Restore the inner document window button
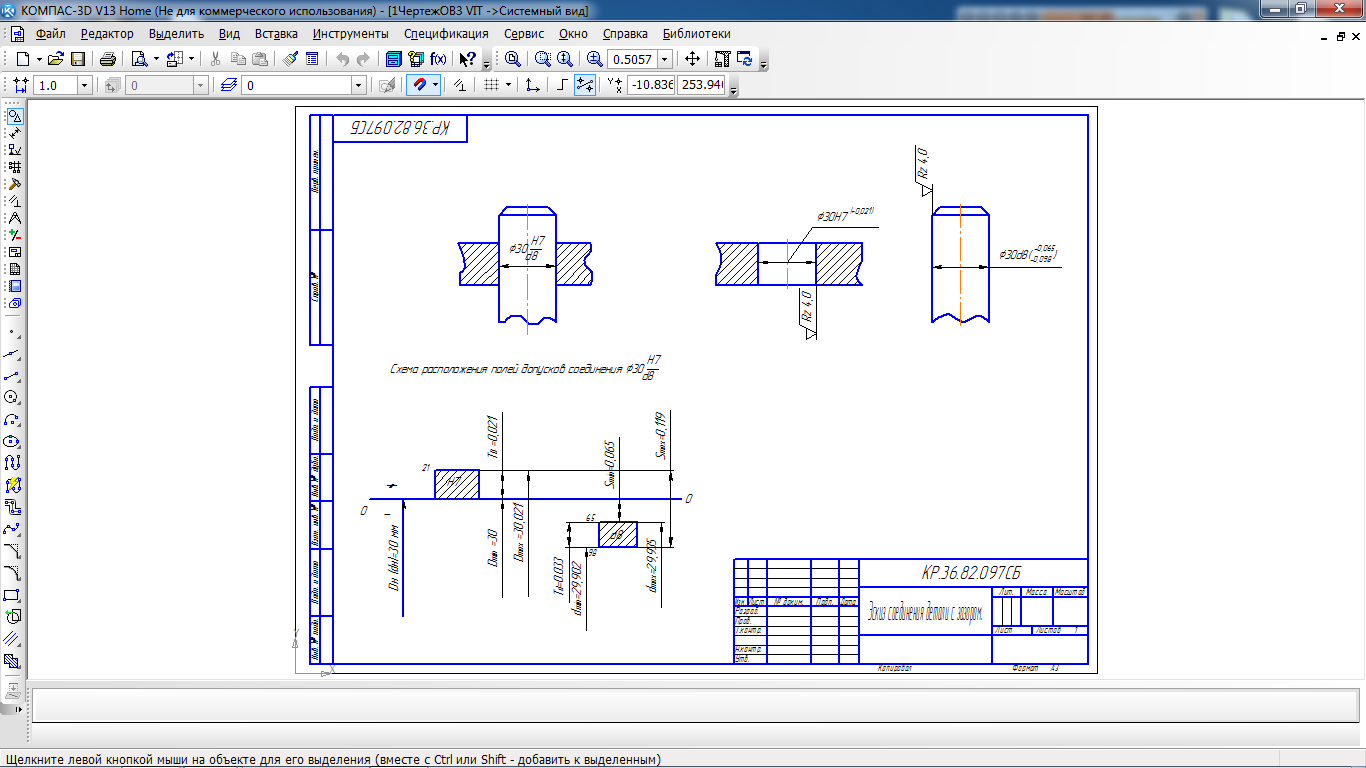Viewport: 1366px width, 768px height. [1341, 35]
